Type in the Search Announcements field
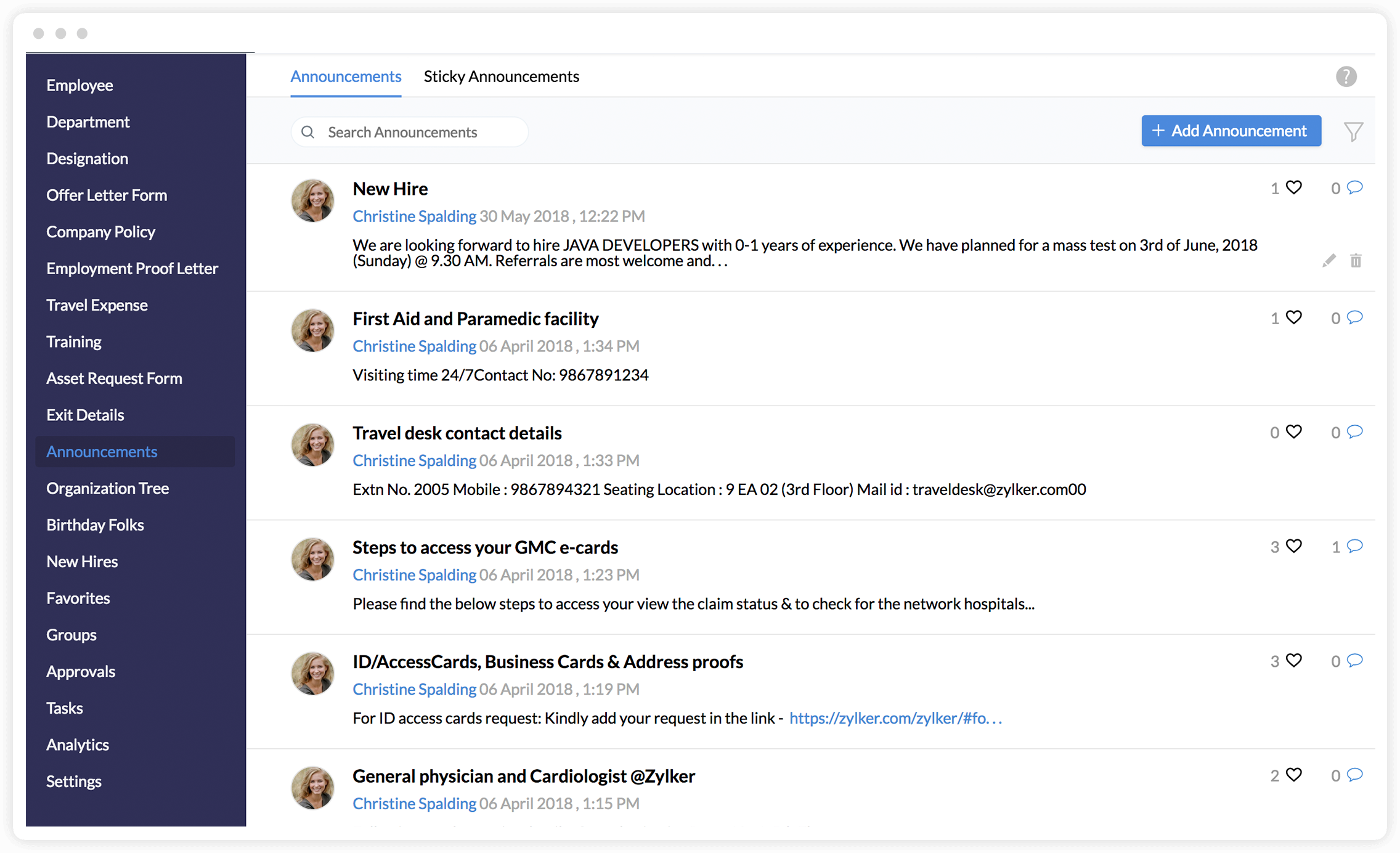 pos(419,132)
